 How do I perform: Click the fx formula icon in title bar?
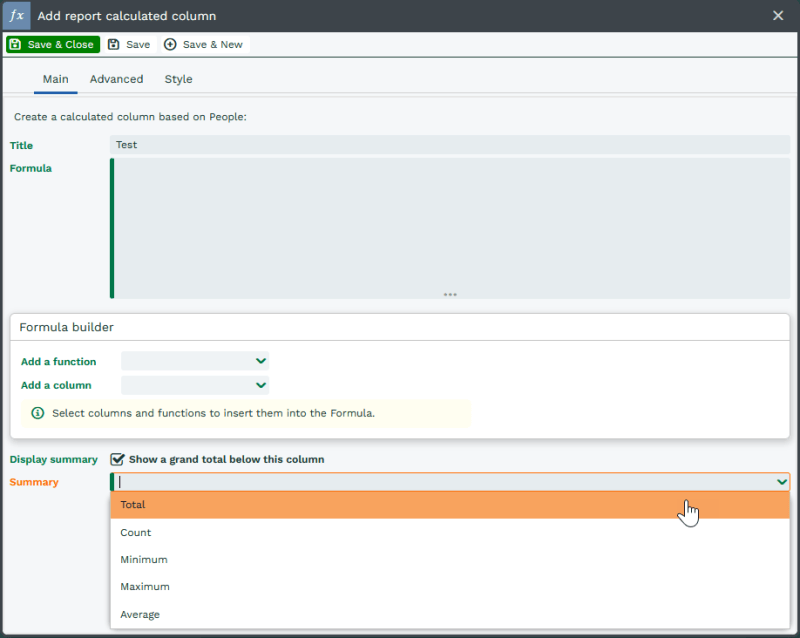click(16, 16)
